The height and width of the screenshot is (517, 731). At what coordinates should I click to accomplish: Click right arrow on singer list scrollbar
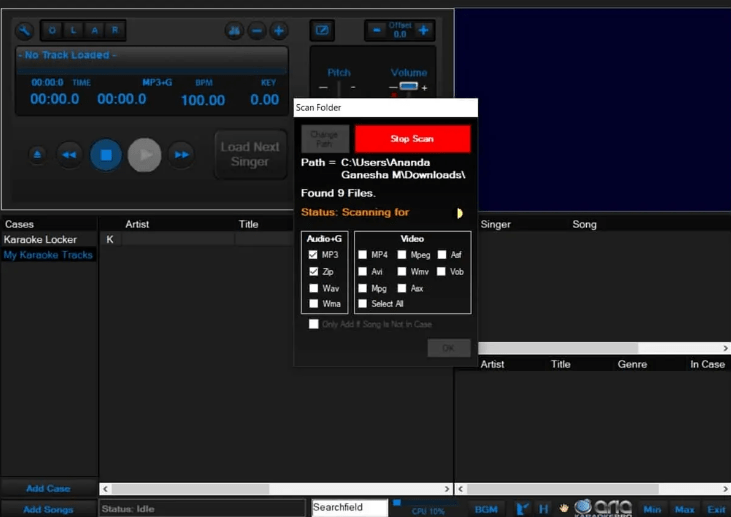(725, 348)
